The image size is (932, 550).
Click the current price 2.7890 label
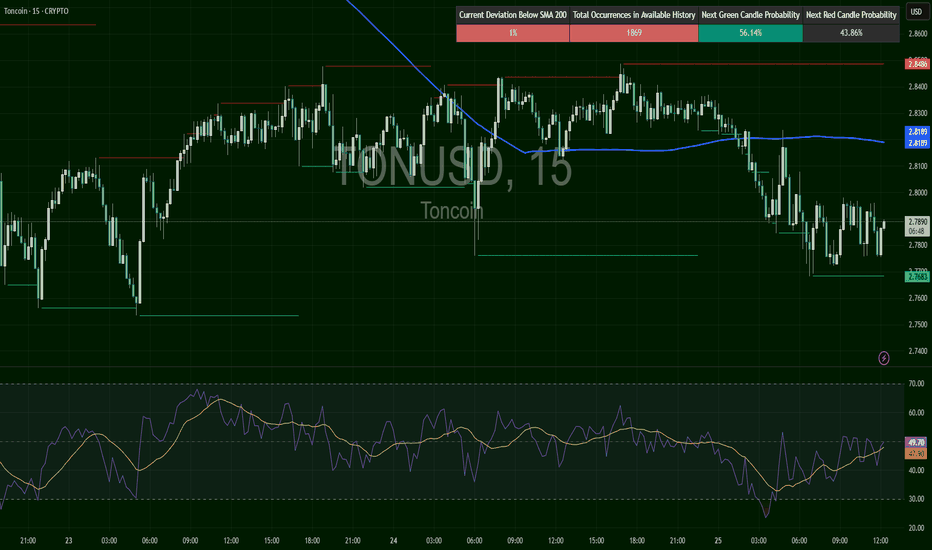[x=916, y=221]
